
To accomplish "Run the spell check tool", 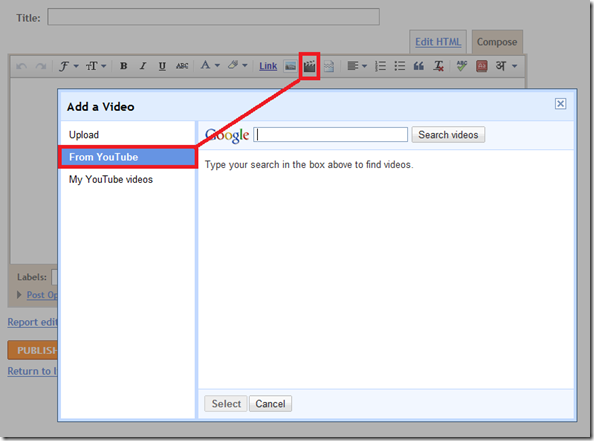I will (x=462, y=66).
